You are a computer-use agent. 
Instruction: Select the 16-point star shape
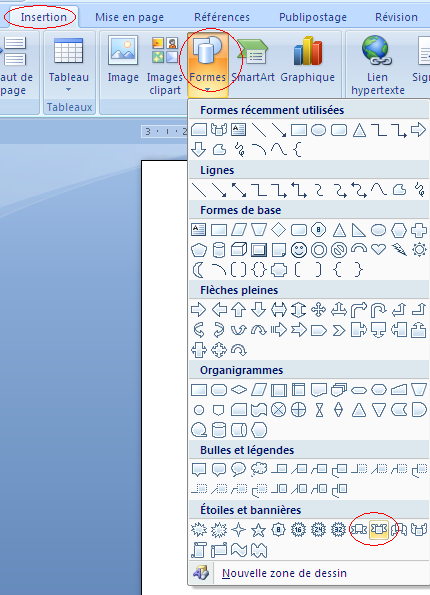pos(299,529)
